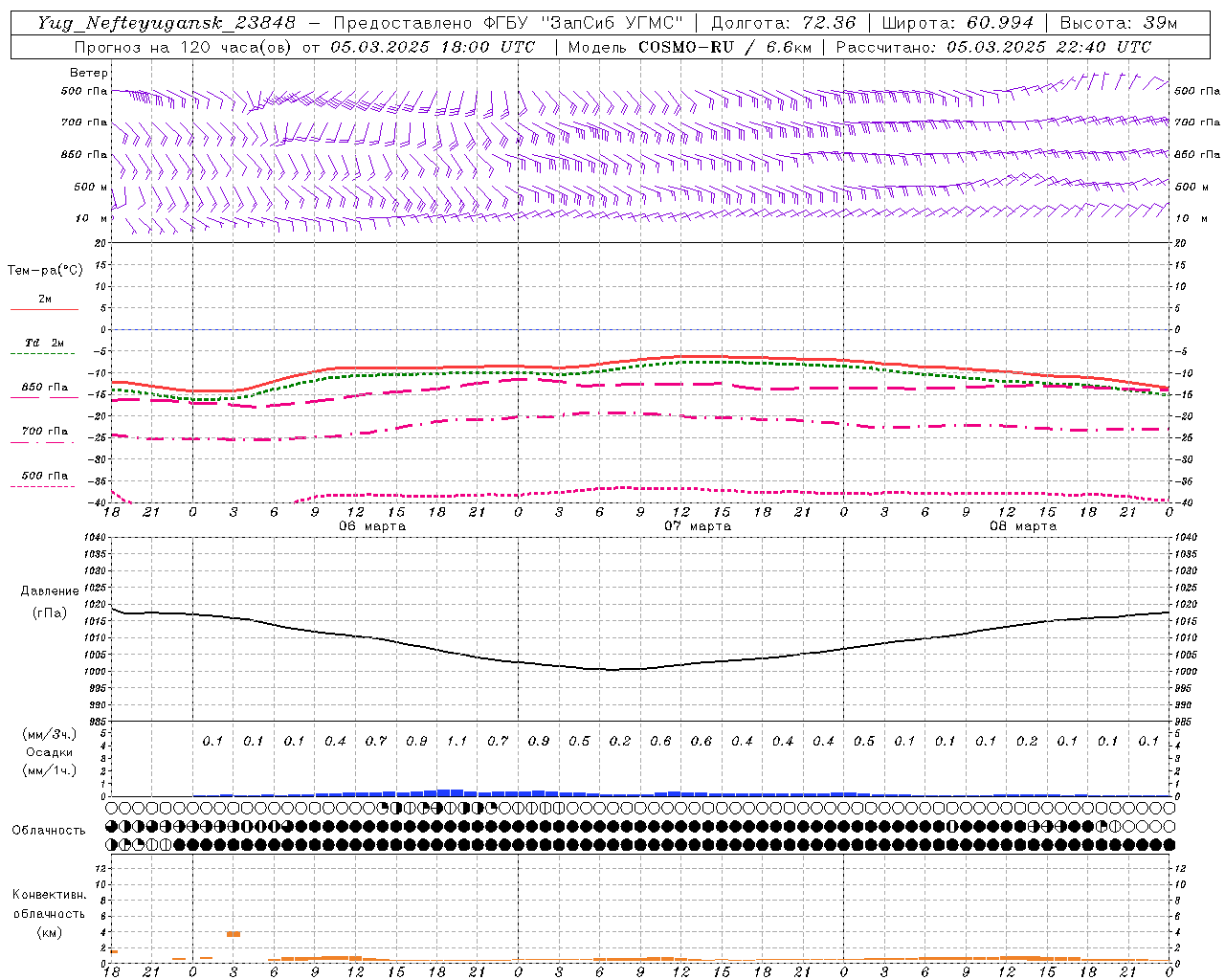Click the 'Td 2м' dew point legend entry

coord(44,343)
